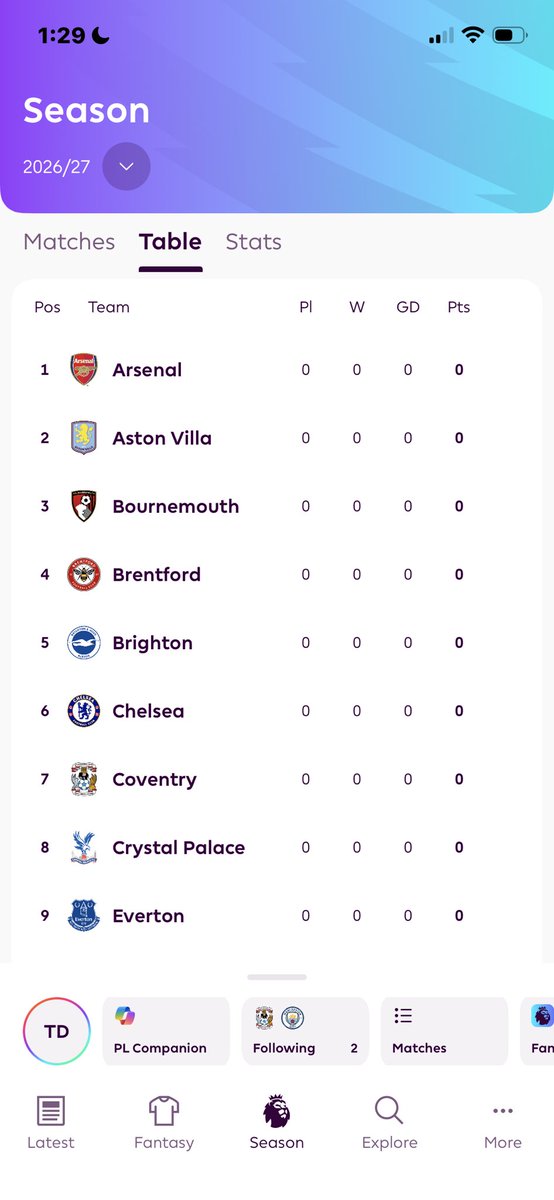This screenshot has width=554, height=1200.
Task: Open the Following clubs shortcut
Action: pyautogui.click(x=305, y=1031)
